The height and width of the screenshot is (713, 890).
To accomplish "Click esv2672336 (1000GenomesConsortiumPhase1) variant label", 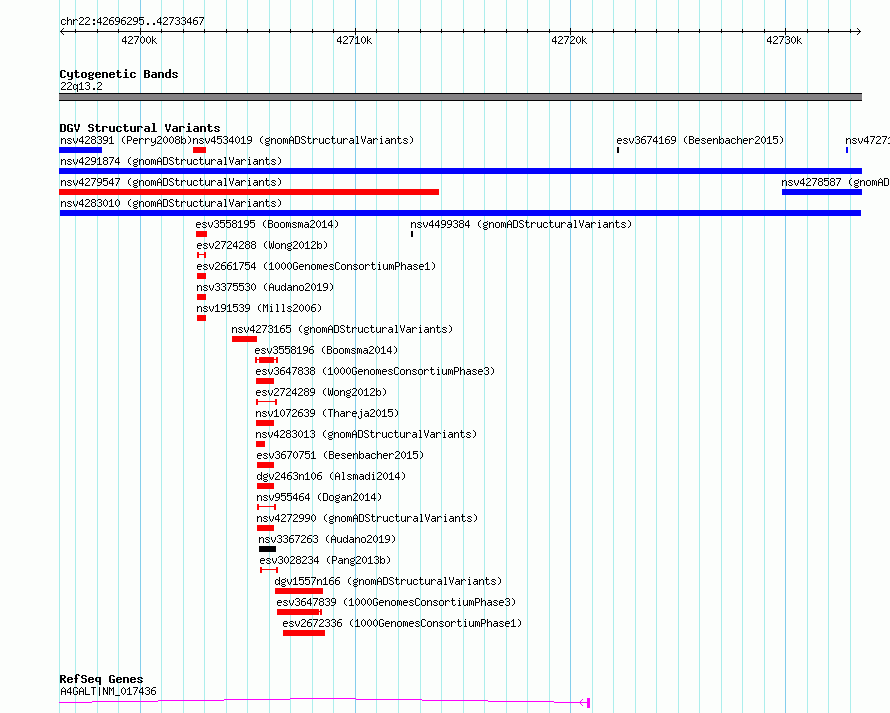I will [x=402, y=623].
